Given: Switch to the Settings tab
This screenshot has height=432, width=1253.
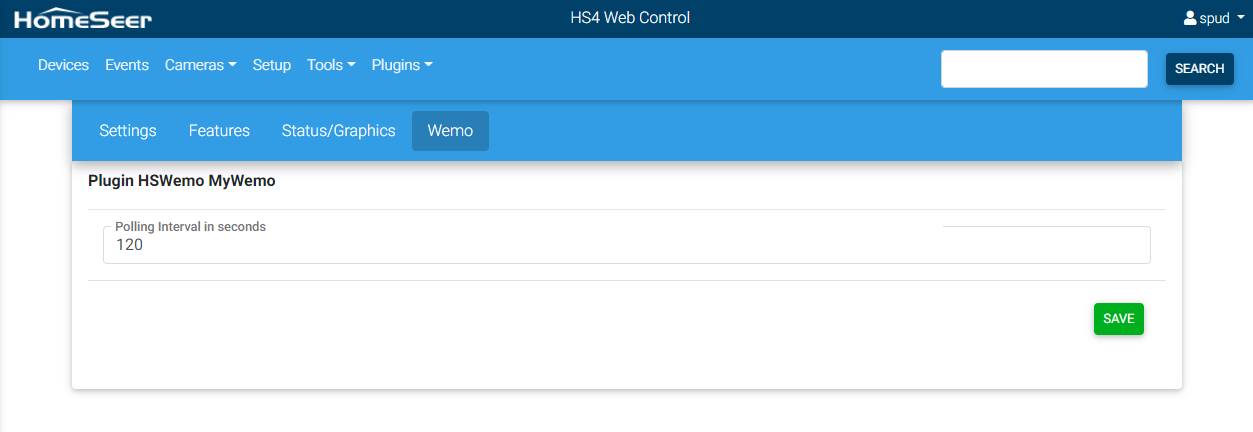Looking at the screenshot, I should tap(128, 131).
